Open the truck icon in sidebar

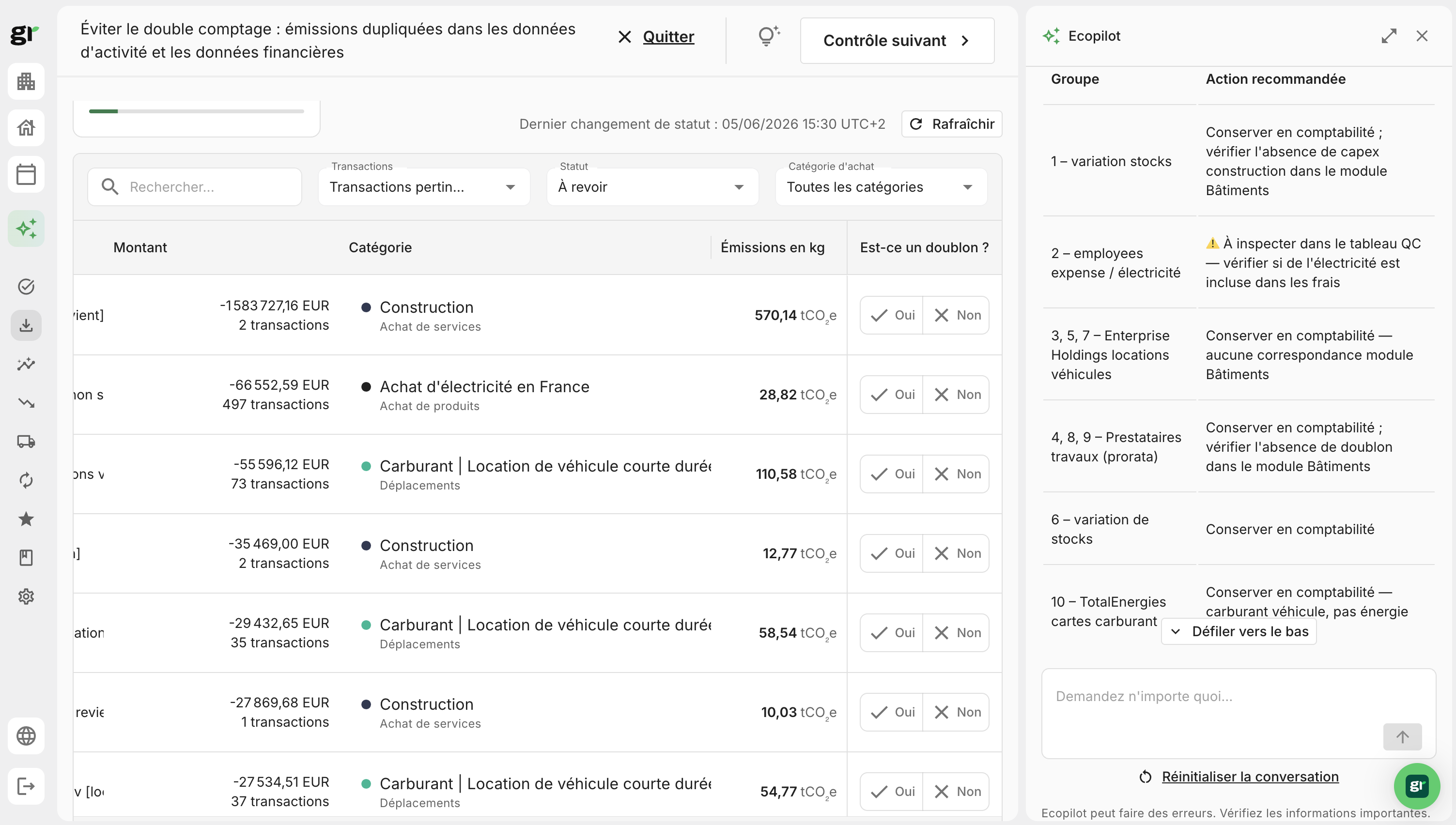(26, 442)
